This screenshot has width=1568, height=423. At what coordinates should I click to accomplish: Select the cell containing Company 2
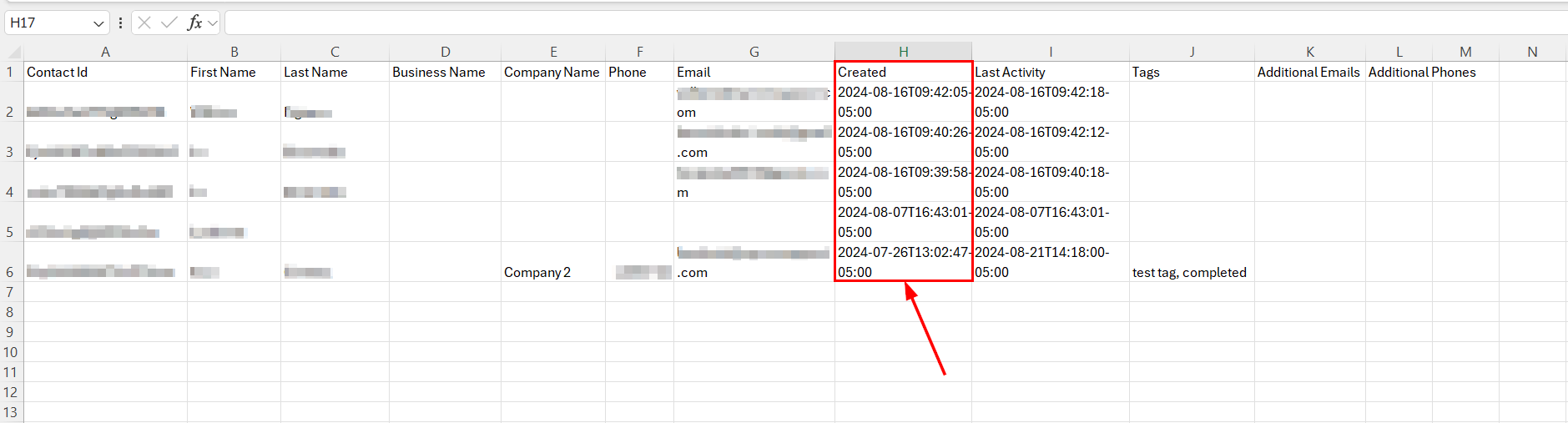[552, 272]
